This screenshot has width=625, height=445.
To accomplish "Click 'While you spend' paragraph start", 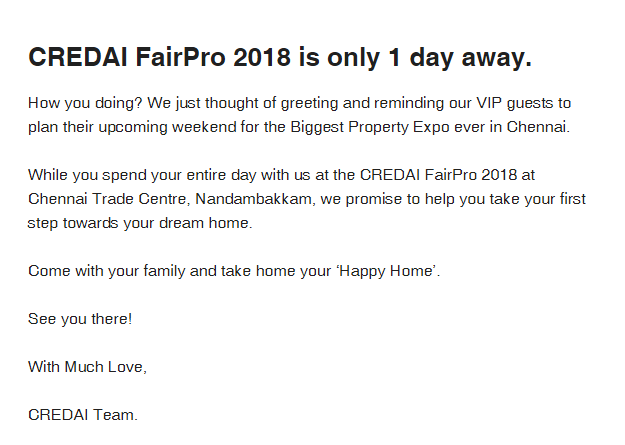I will [x=87, y=175].
